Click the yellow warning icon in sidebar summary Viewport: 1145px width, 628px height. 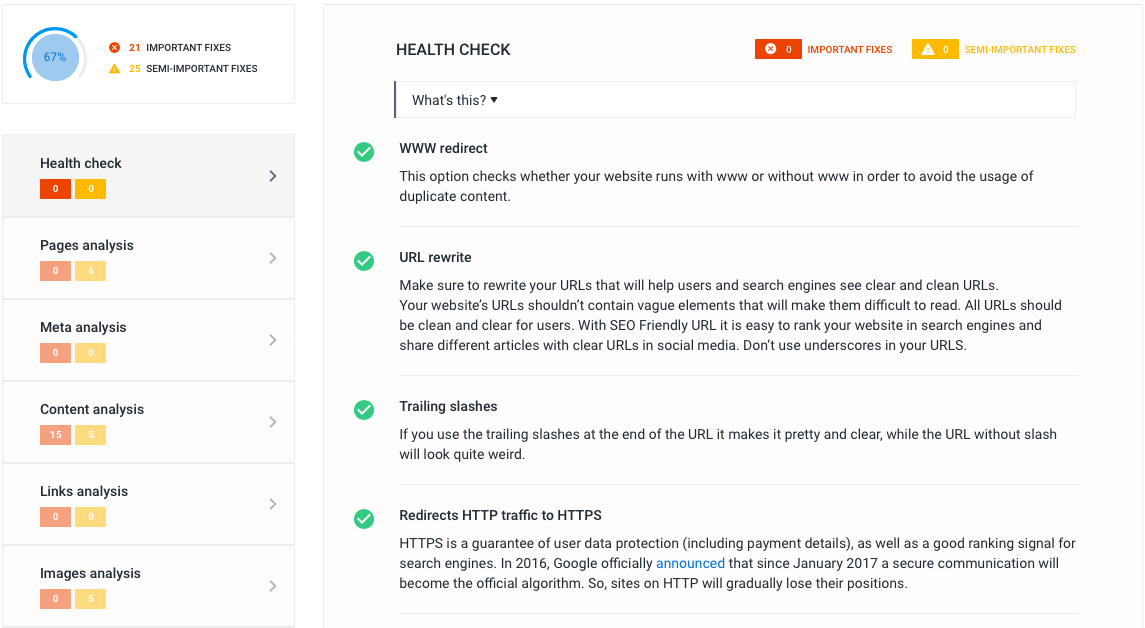[x=114, y=69]
